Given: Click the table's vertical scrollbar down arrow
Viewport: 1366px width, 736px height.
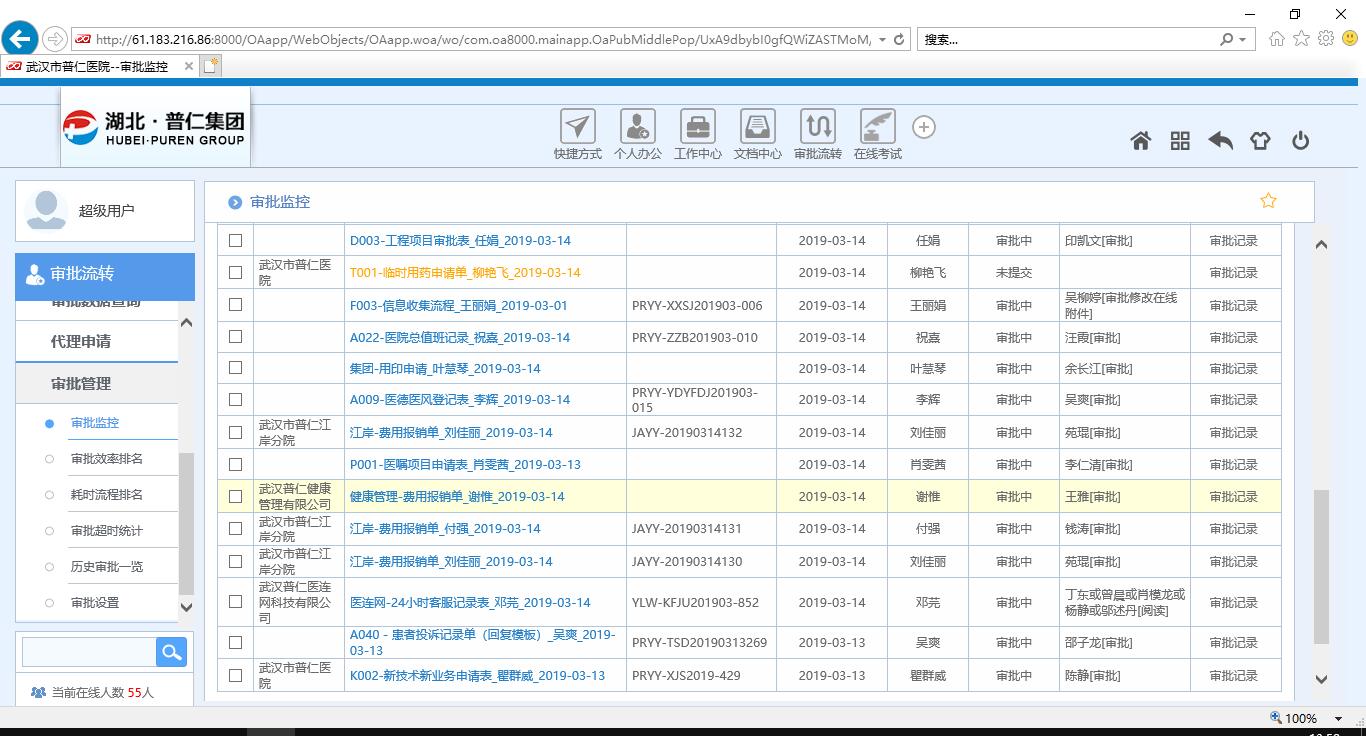Looking at the screenshot, I should 1321,679.
